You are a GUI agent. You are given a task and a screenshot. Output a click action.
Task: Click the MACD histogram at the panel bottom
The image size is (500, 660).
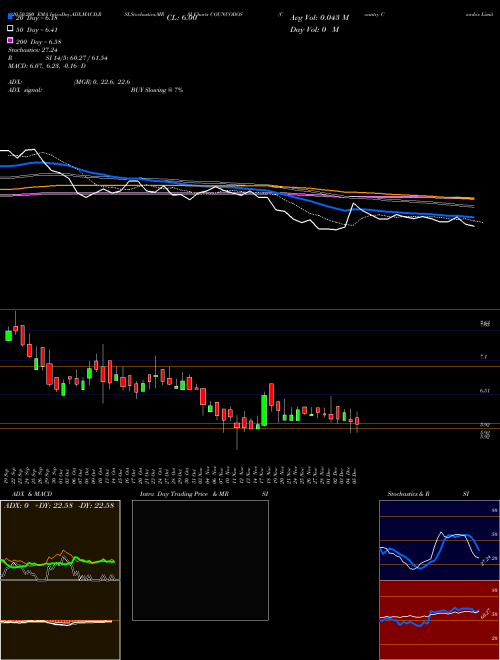[60, 620]
